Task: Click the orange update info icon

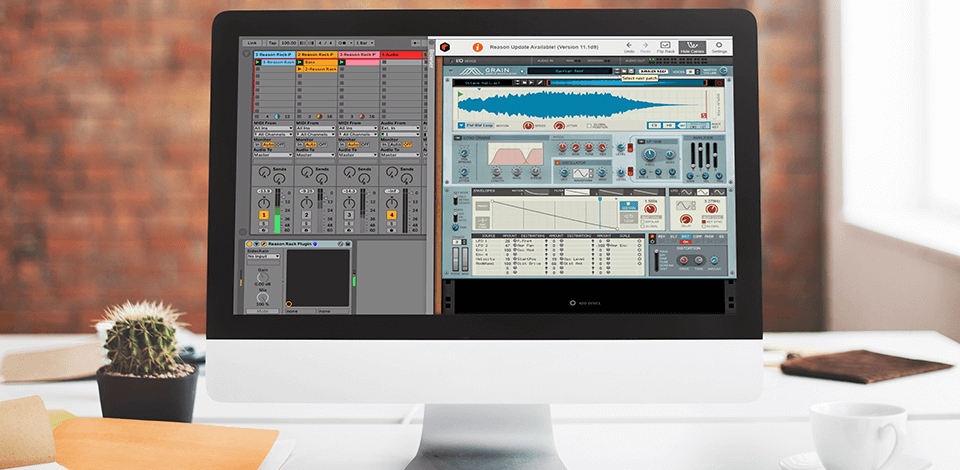Action: [478, 47]
